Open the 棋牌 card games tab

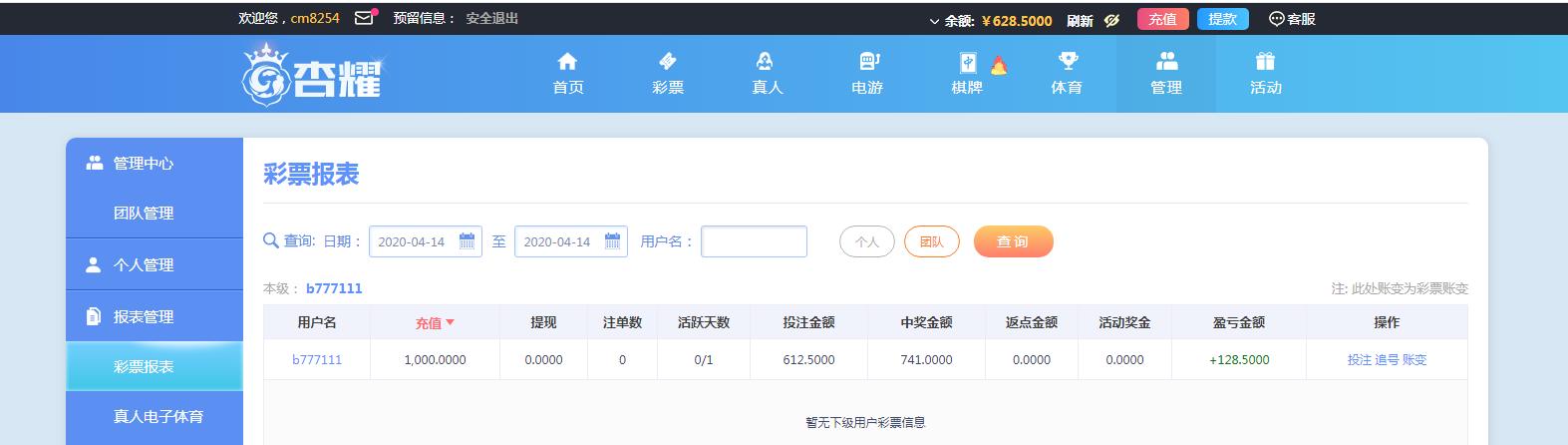tap(967, 74)
